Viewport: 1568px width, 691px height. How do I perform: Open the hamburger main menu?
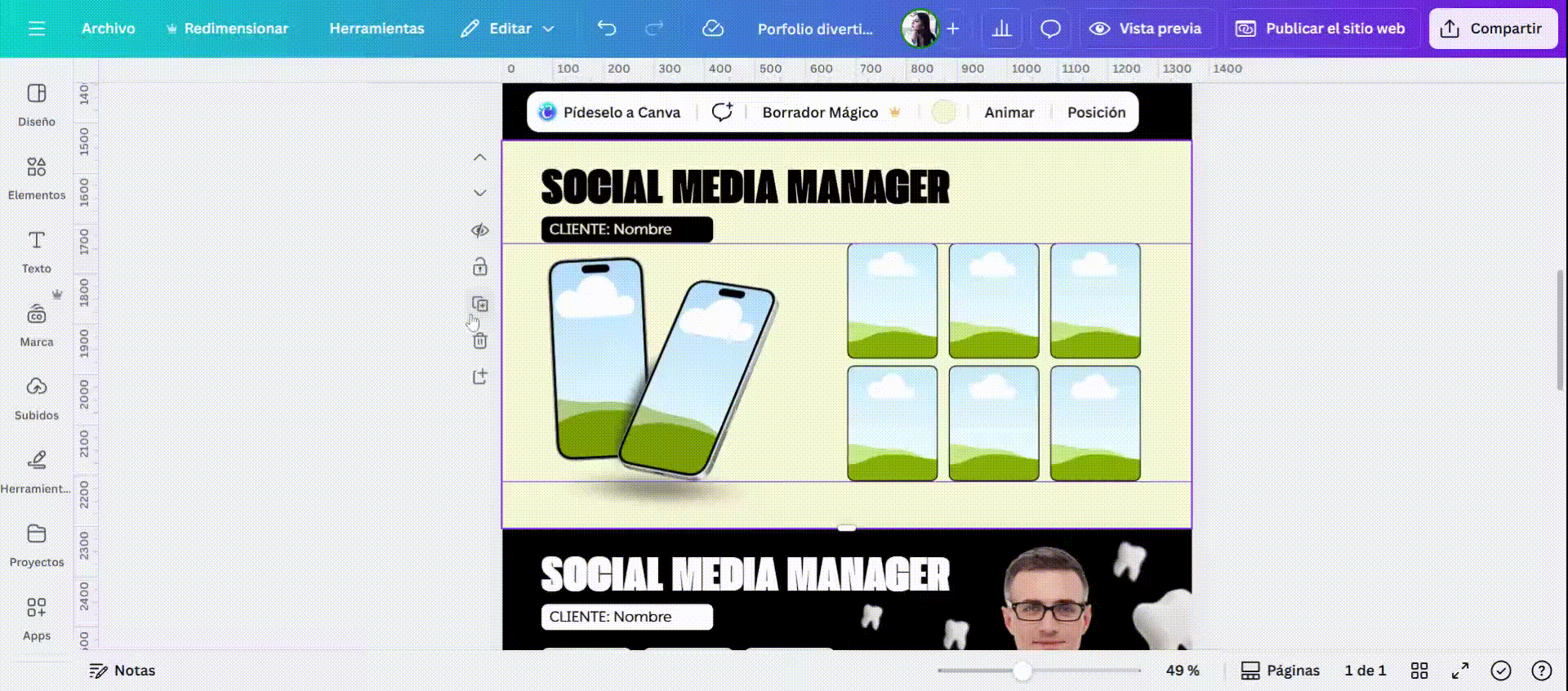tap(37, 29)
